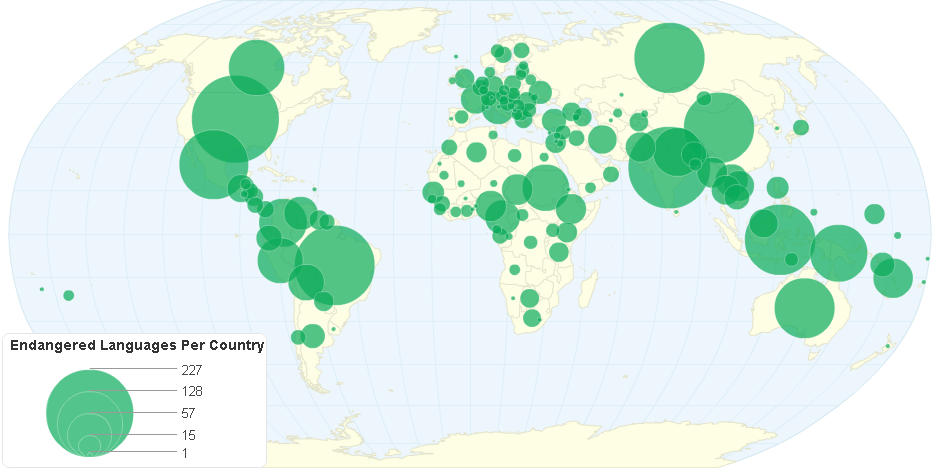Viewport: 940px width, 468px height.
Task: Select the large bubble over the United States
Action: [235, 119]
